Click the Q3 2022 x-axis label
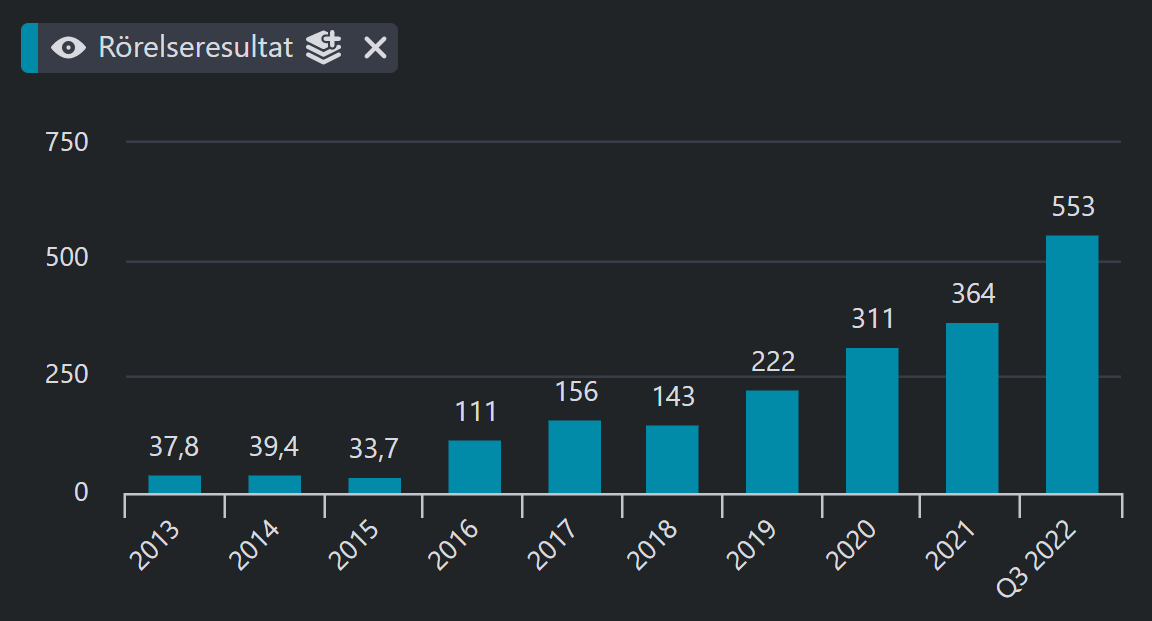 tap(1037, 558)
